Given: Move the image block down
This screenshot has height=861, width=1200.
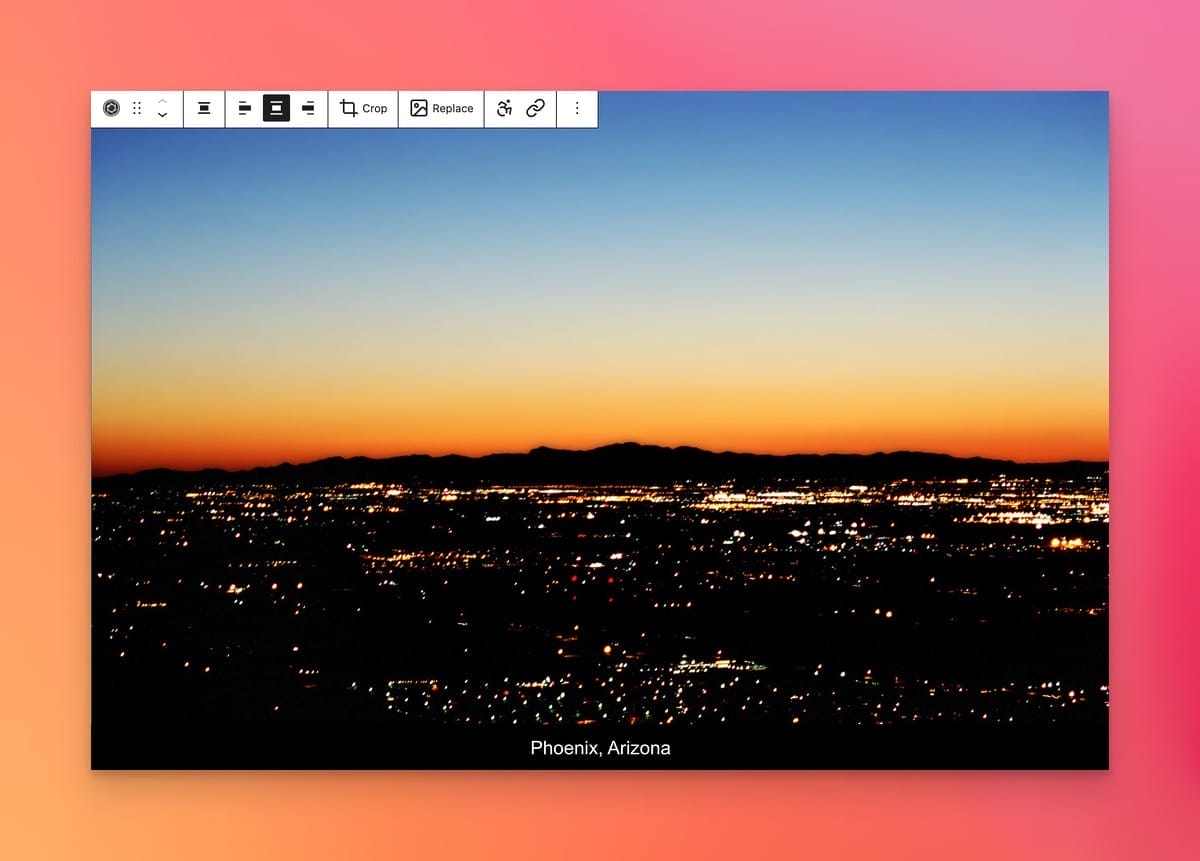Looking at the screenshot, I should click(162, 116).
